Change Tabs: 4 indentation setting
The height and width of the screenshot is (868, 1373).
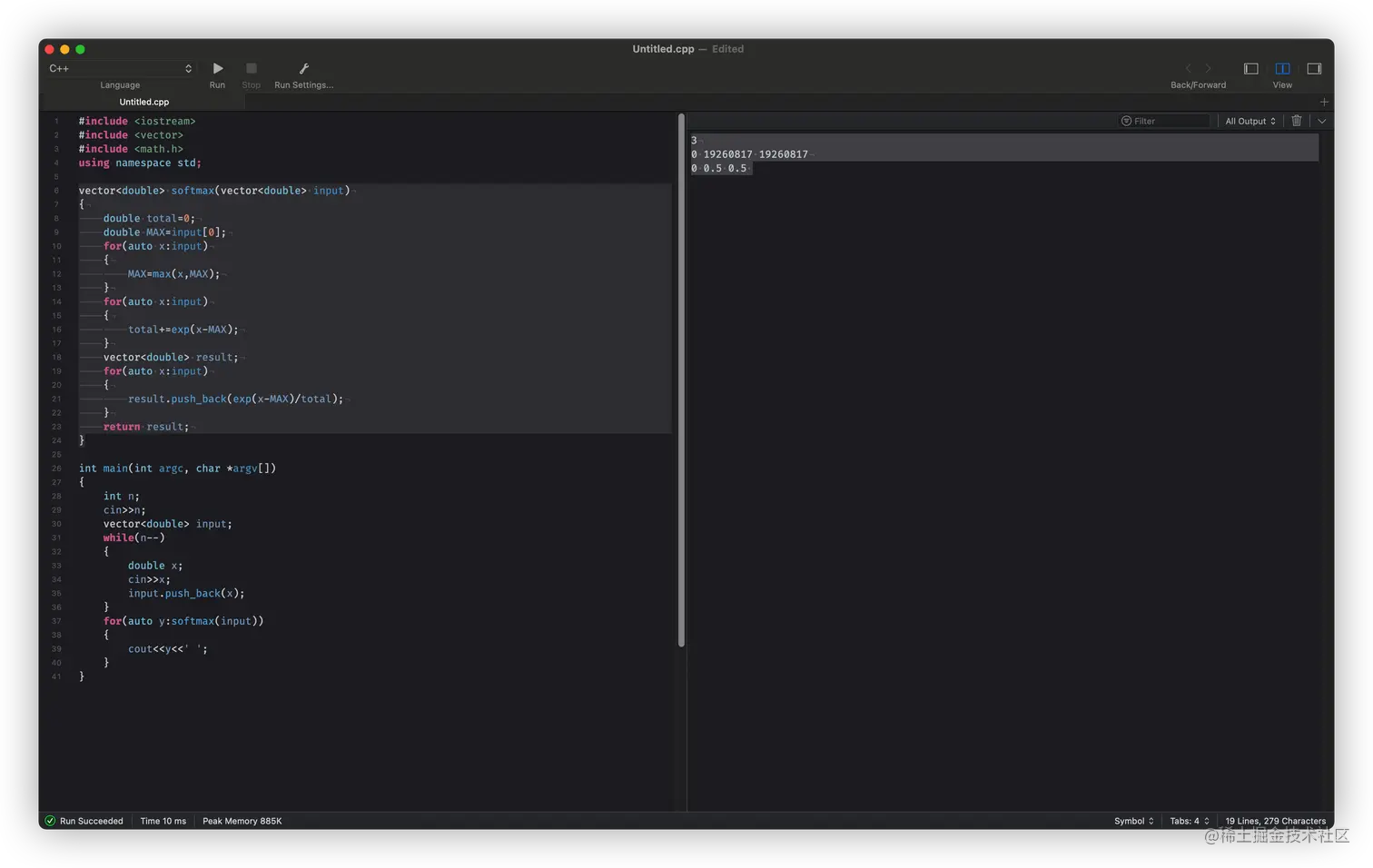pos(1190,821)
